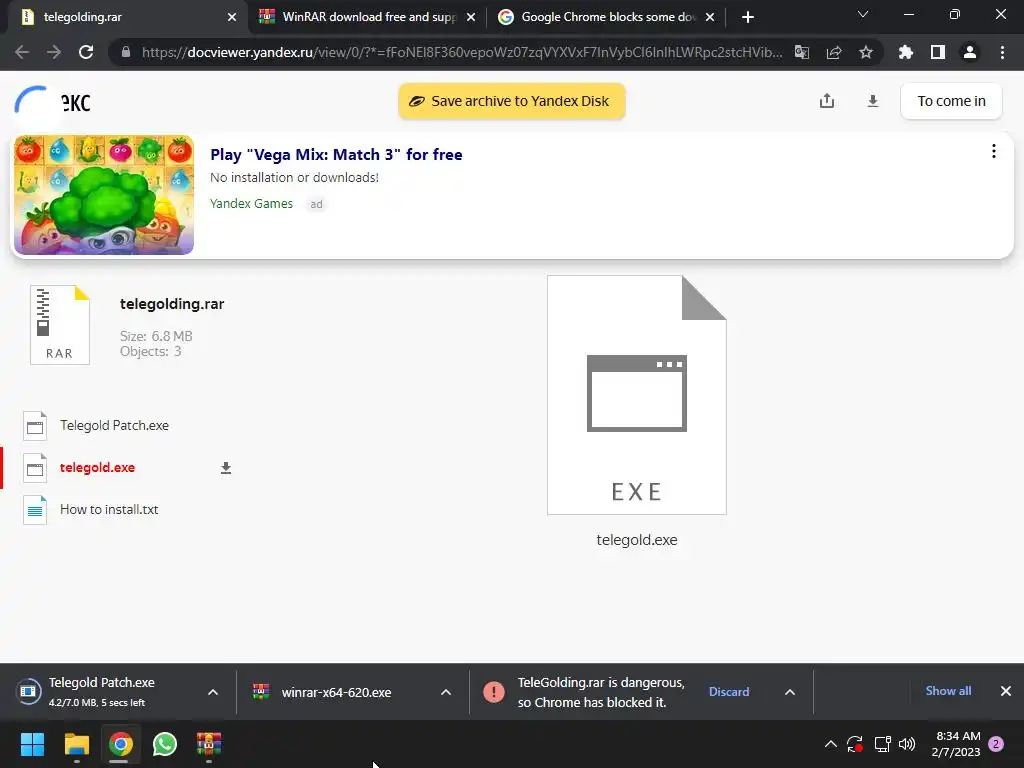Click the network display tray icon
This screenshot has width=1024, height=768.
click(x=882, y=744)
